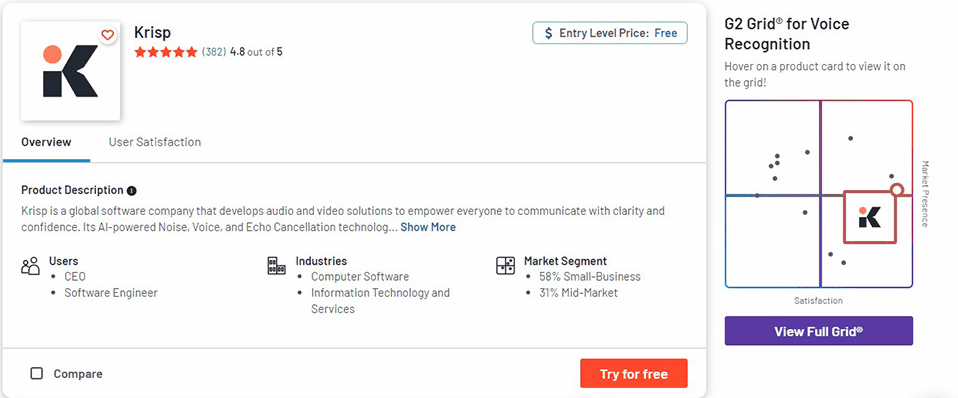Expand description with Show More
This screenshot has height=398, width=958.
coord(428,227)
